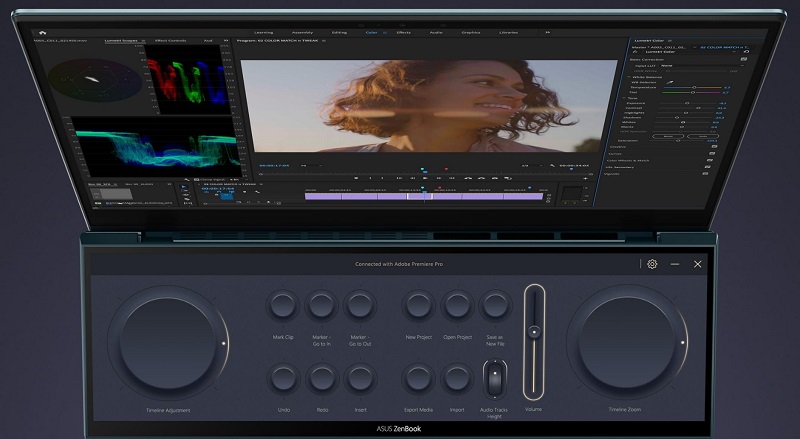The height and width of the screenshot is (439, 800).
Task: Switch to the Libraries workspace
Action: coord(508,33)
